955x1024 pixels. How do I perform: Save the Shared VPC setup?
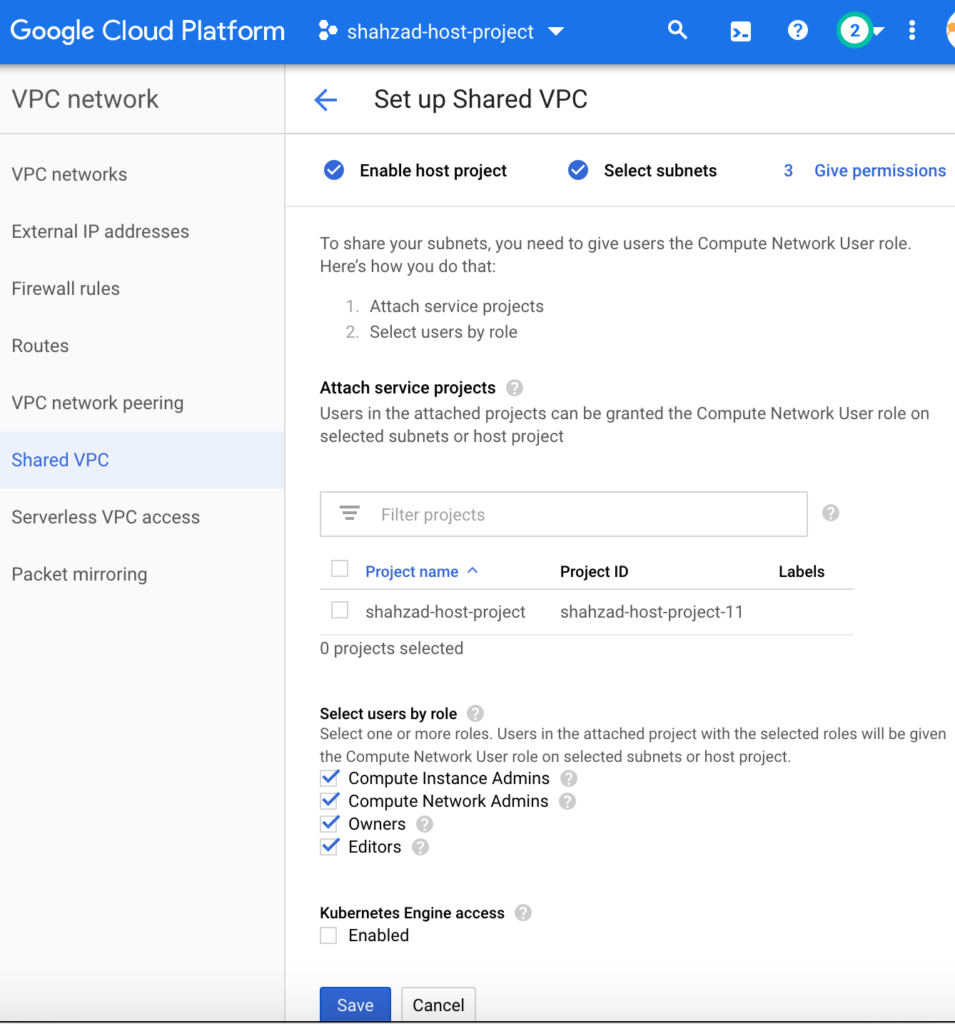355,1004
